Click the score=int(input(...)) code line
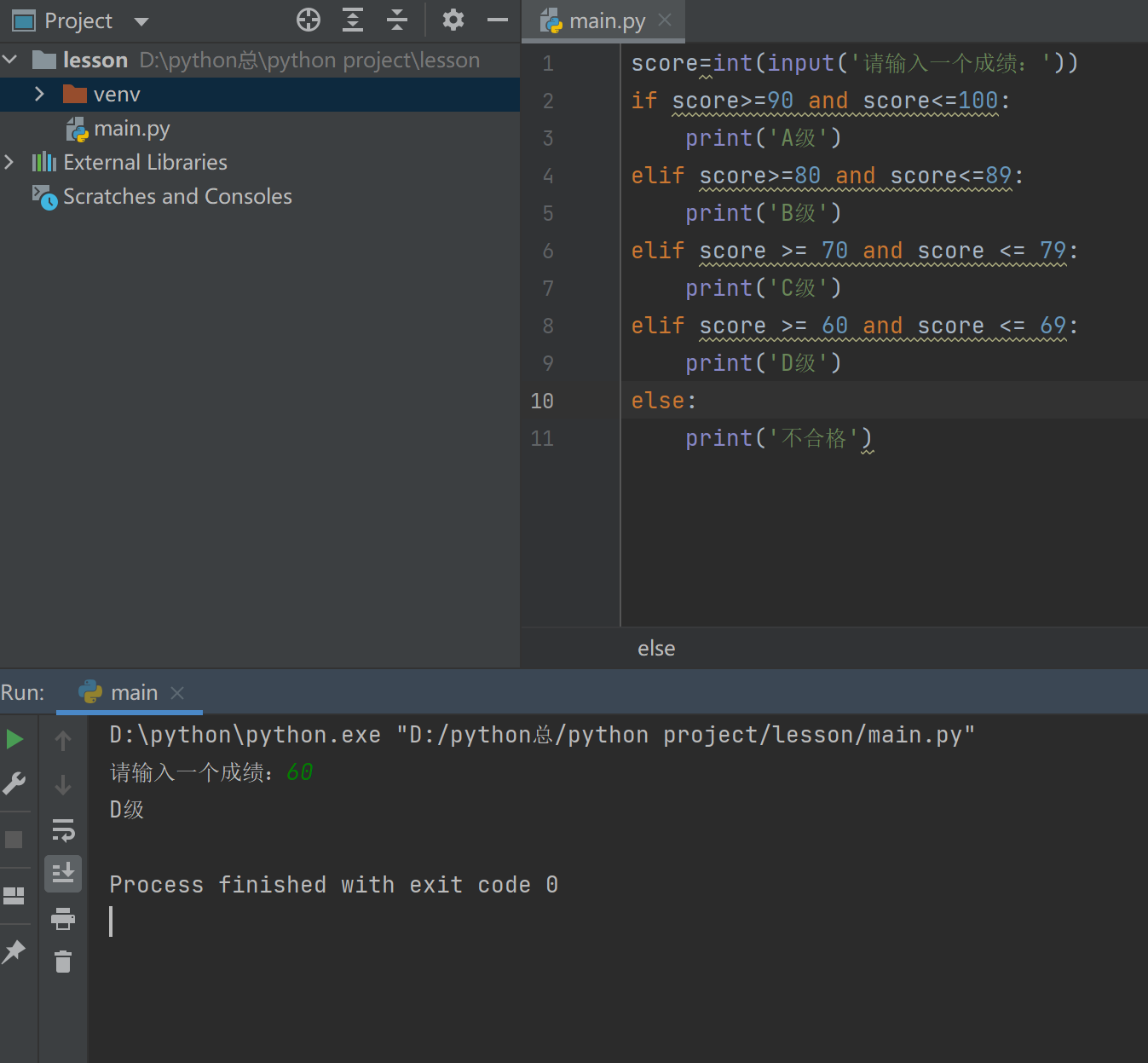The height and width of the screenshot is (1063, 1148). pos(855,63)
